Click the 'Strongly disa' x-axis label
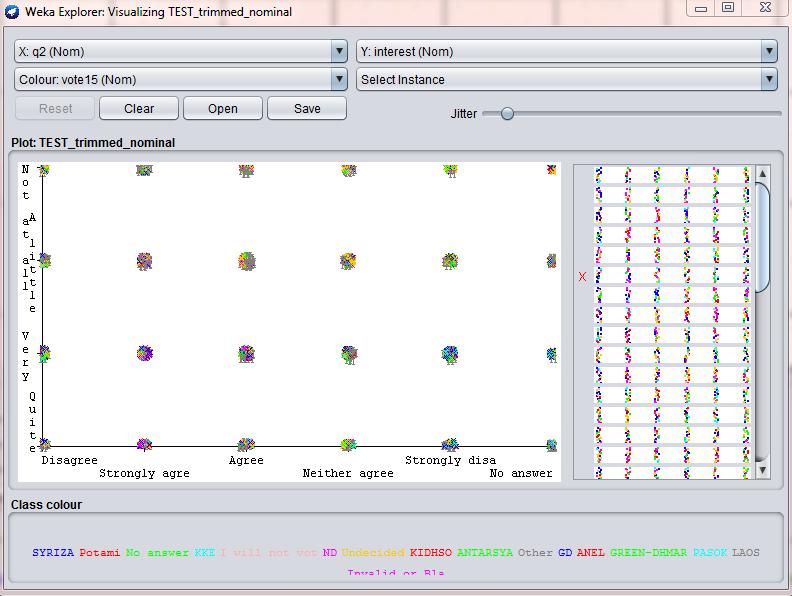The width and height of the screenshot is (792, 596). click(x=451, y=460)
